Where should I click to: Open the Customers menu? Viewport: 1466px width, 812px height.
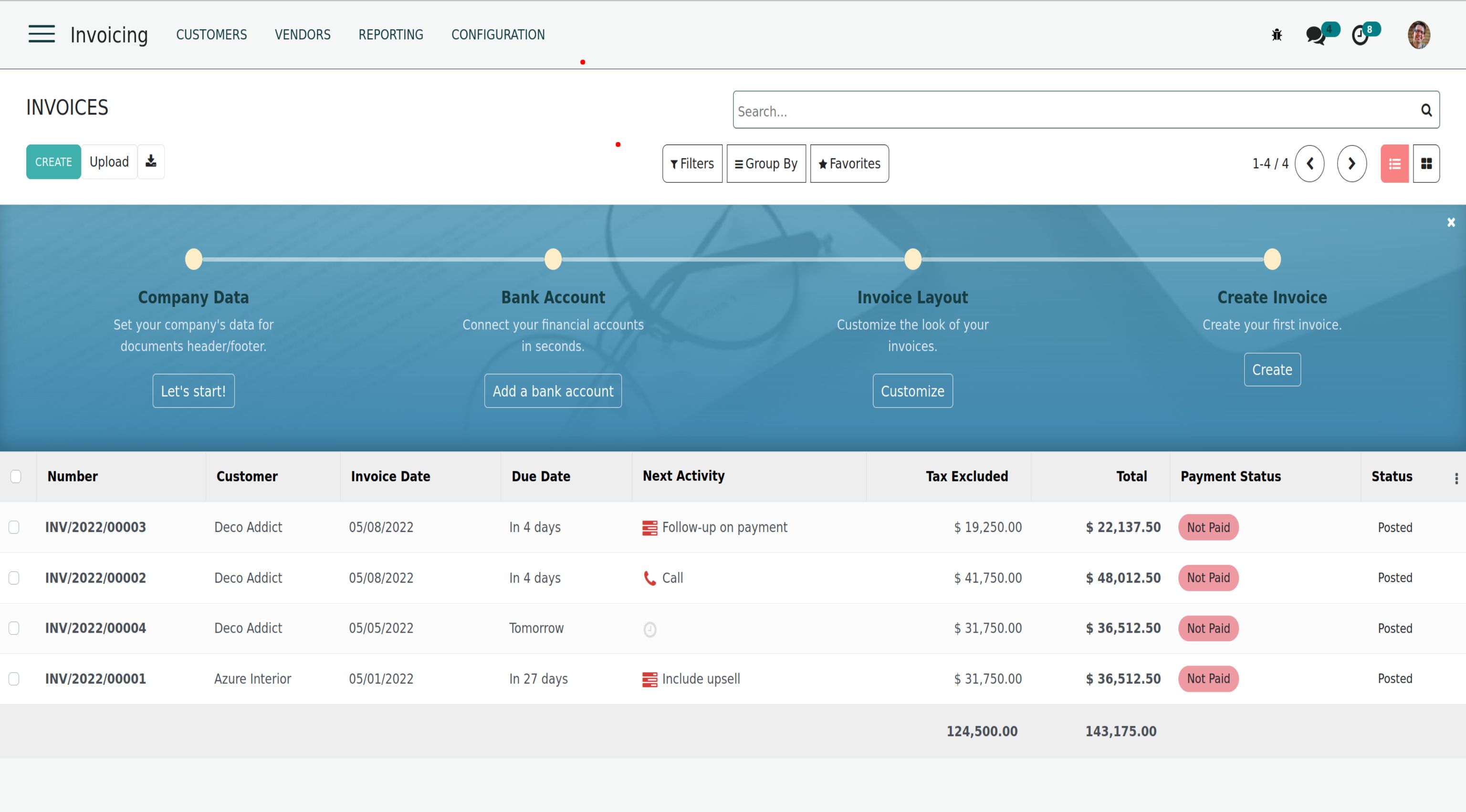click(x=211, y=35)
